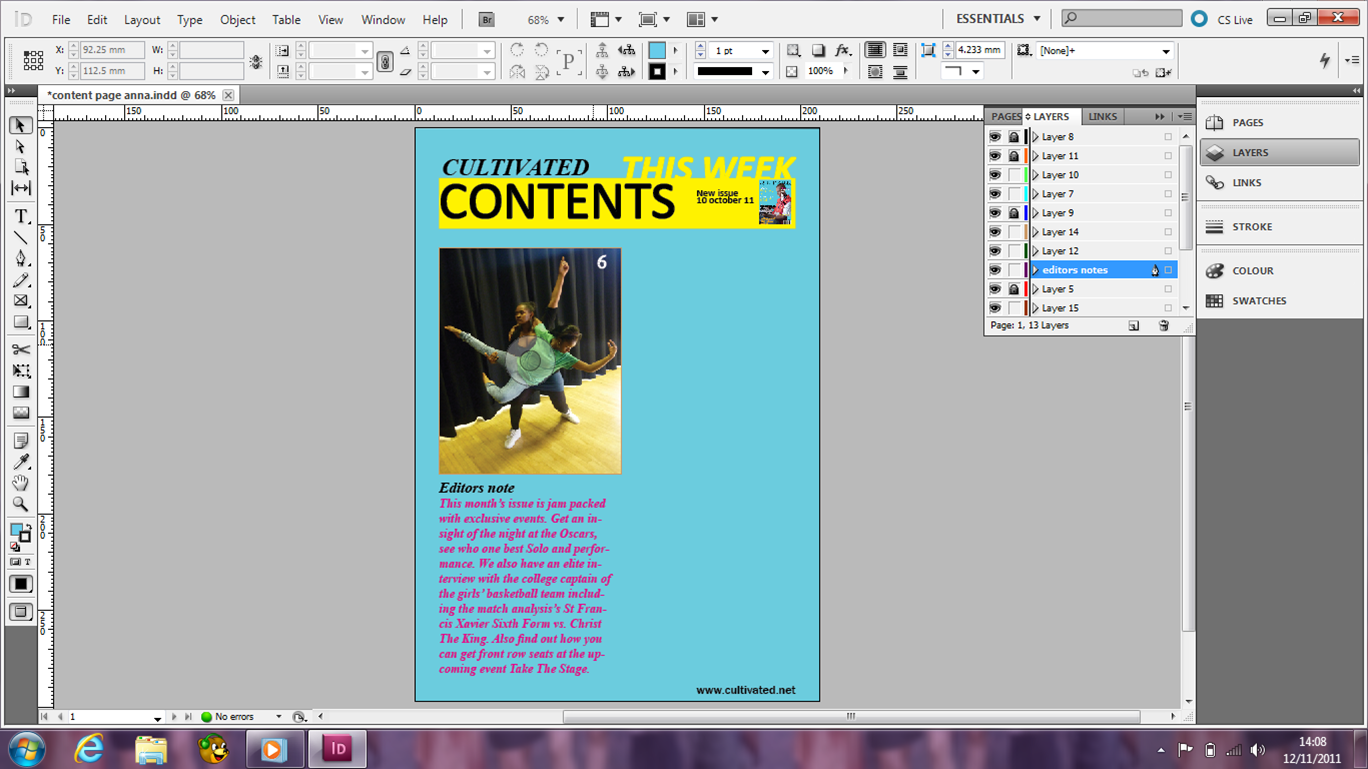Select the Gradient Swatch tool
Viewport: 1368px width, 769px height.
[20, 392]
